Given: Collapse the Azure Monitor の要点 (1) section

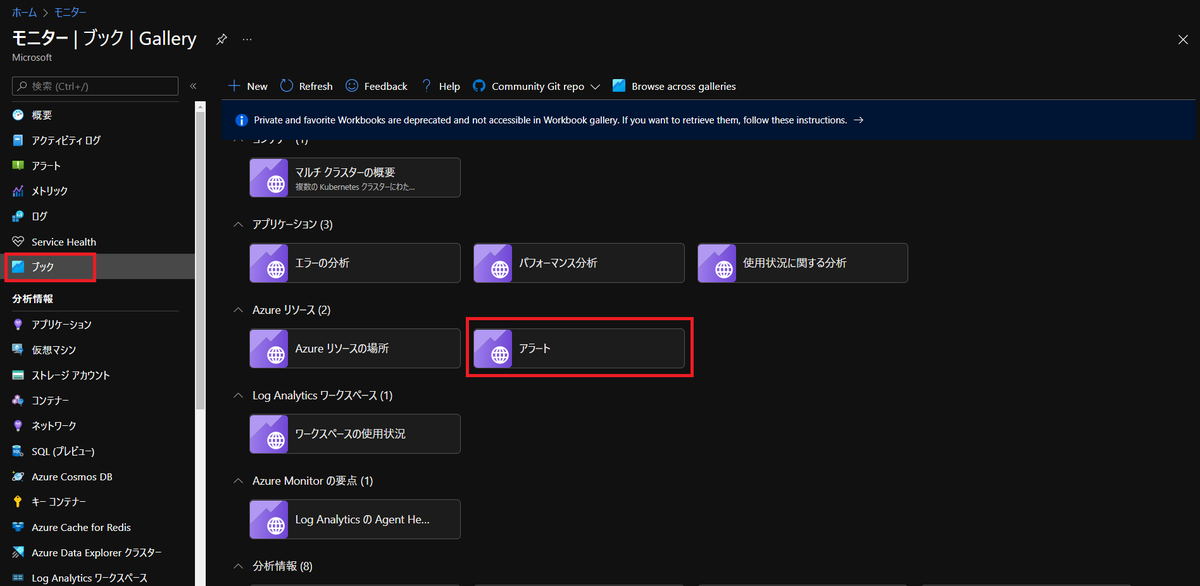Looking at the screenshot, I should pyautogui.click(x=238, y=481).
